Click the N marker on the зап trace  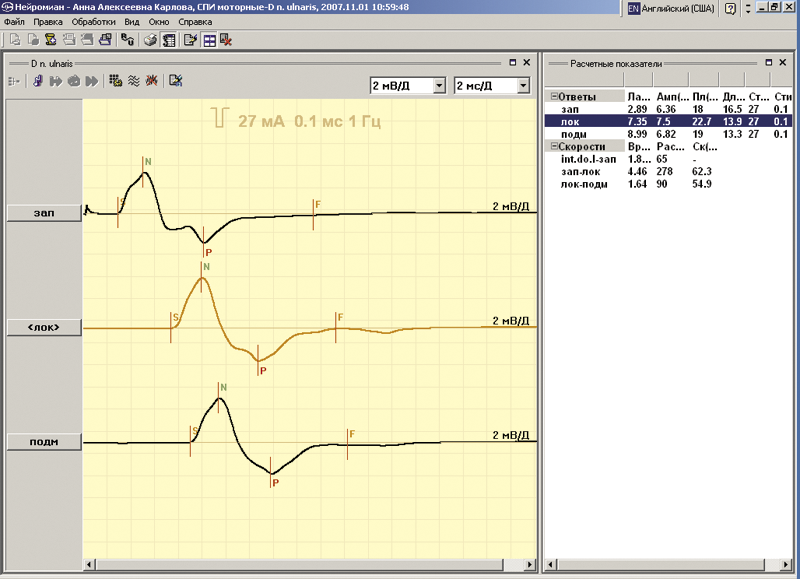point(148,162)
